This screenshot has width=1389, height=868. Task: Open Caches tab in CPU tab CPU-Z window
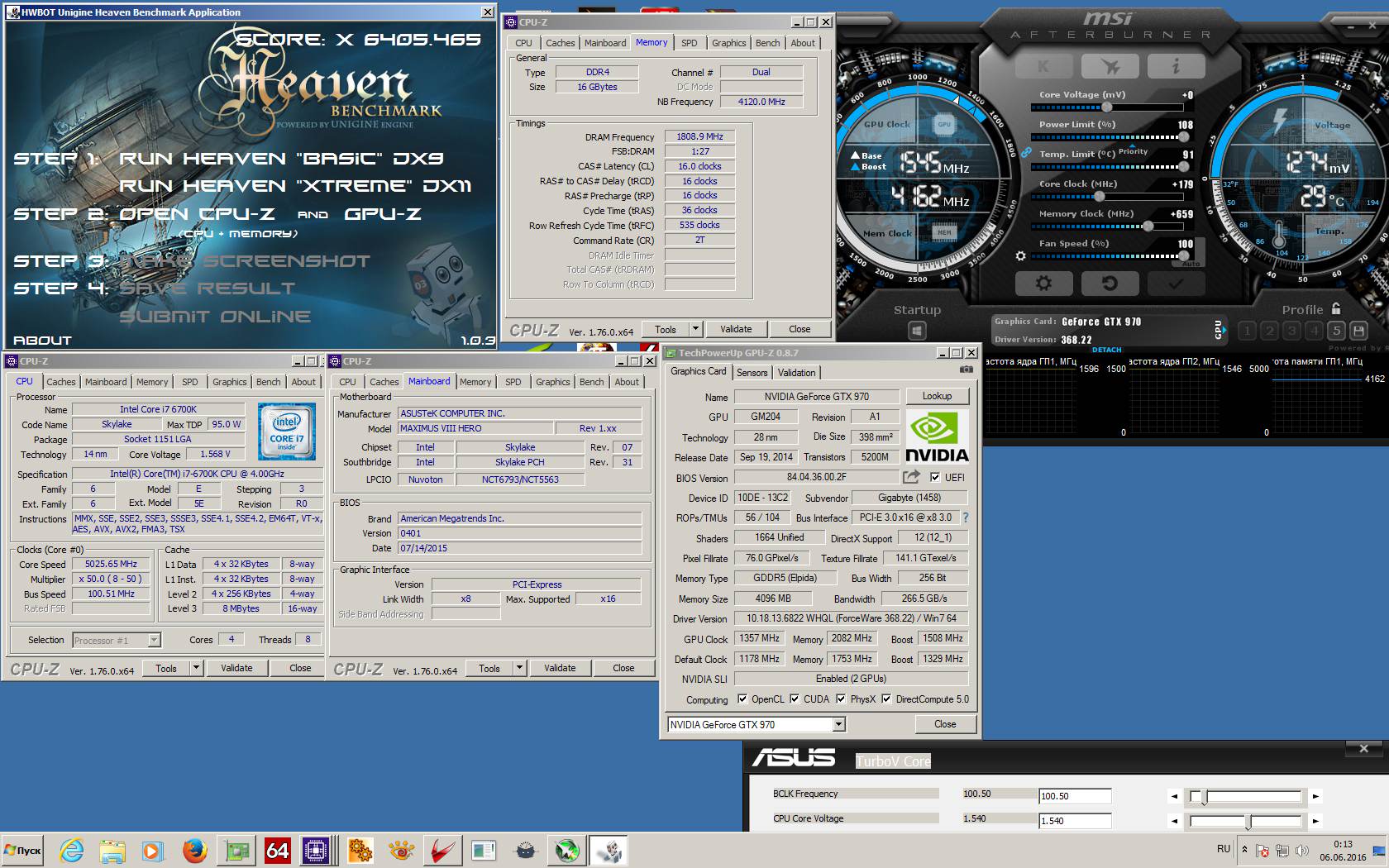[61, 382]
